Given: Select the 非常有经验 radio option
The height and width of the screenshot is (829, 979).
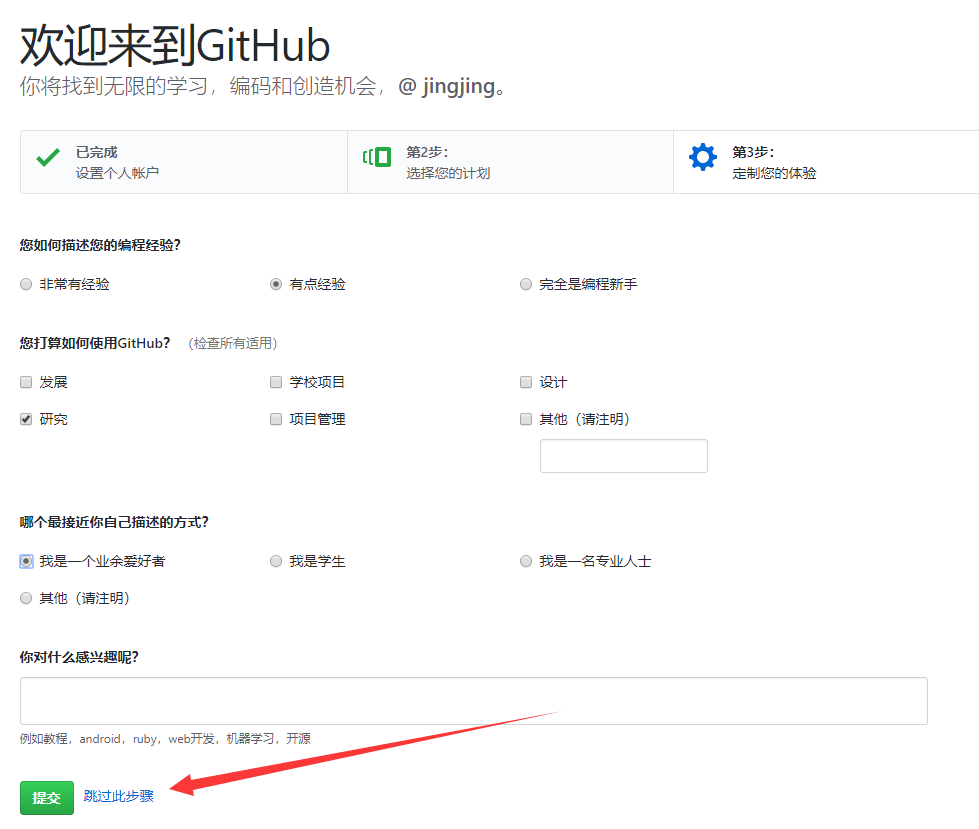Looking at the screenshot, I should point(26,285).
